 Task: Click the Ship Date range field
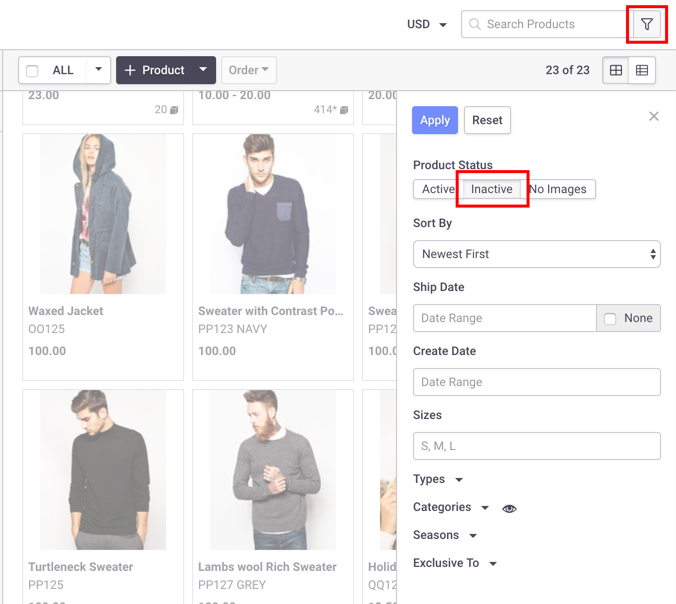point(505,318)
